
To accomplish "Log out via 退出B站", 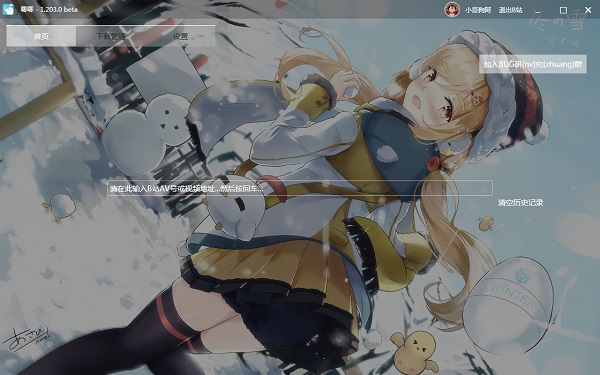I will [x=510, y=10].
